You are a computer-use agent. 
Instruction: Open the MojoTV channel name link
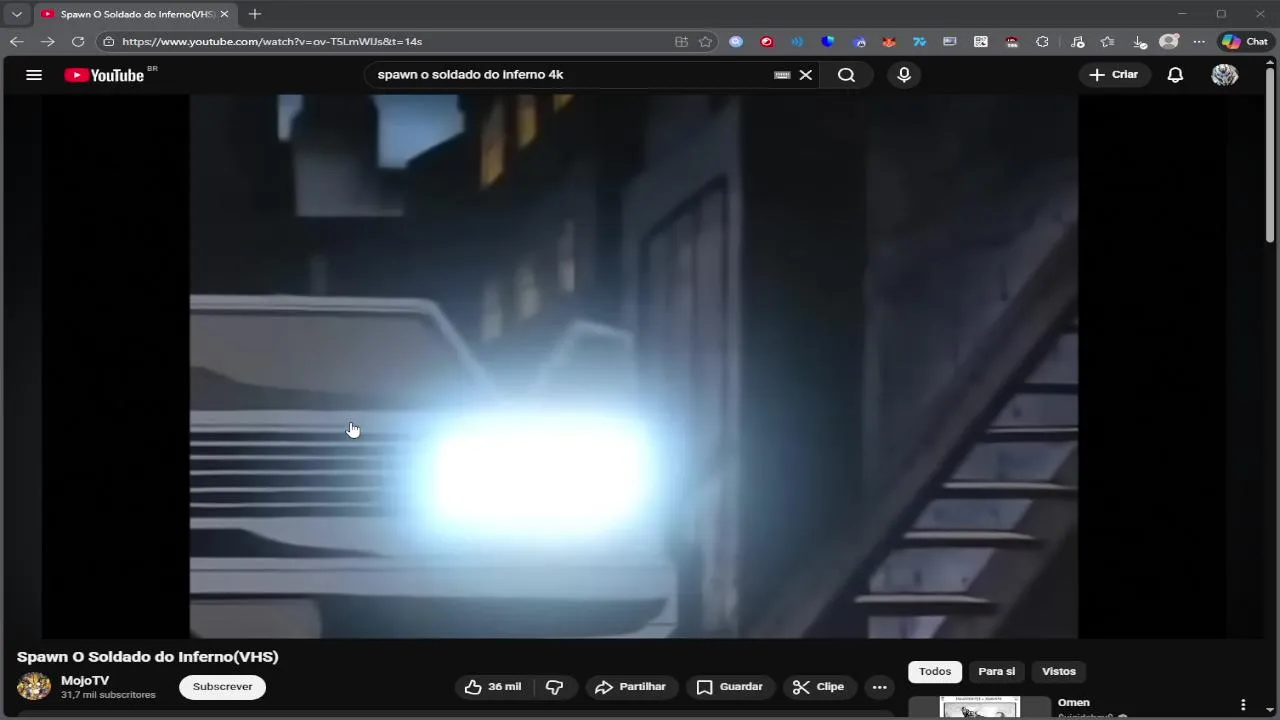pyautogui.click(x=85, y=680)
